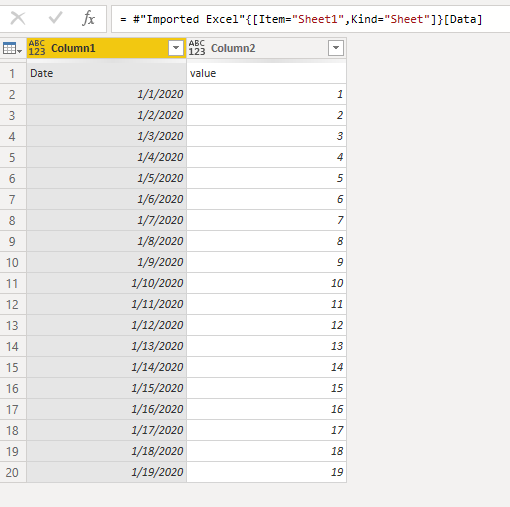This screenshot has width=510, height=507.
Task: Select Column2 cell next to 1/15/2020
Action: 266,388
